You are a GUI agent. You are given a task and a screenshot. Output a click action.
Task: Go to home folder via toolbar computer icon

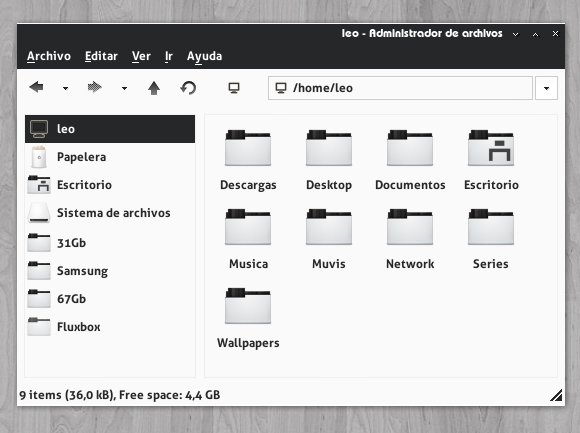pos(234,88)
